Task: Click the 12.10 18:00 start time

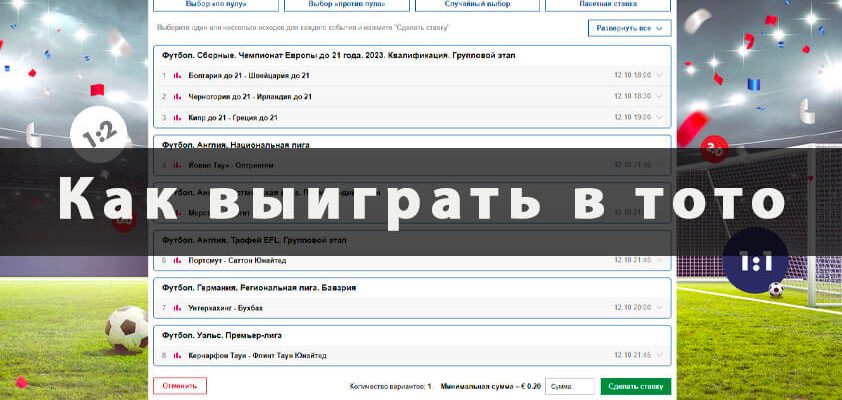Action: tap(633, 75)
